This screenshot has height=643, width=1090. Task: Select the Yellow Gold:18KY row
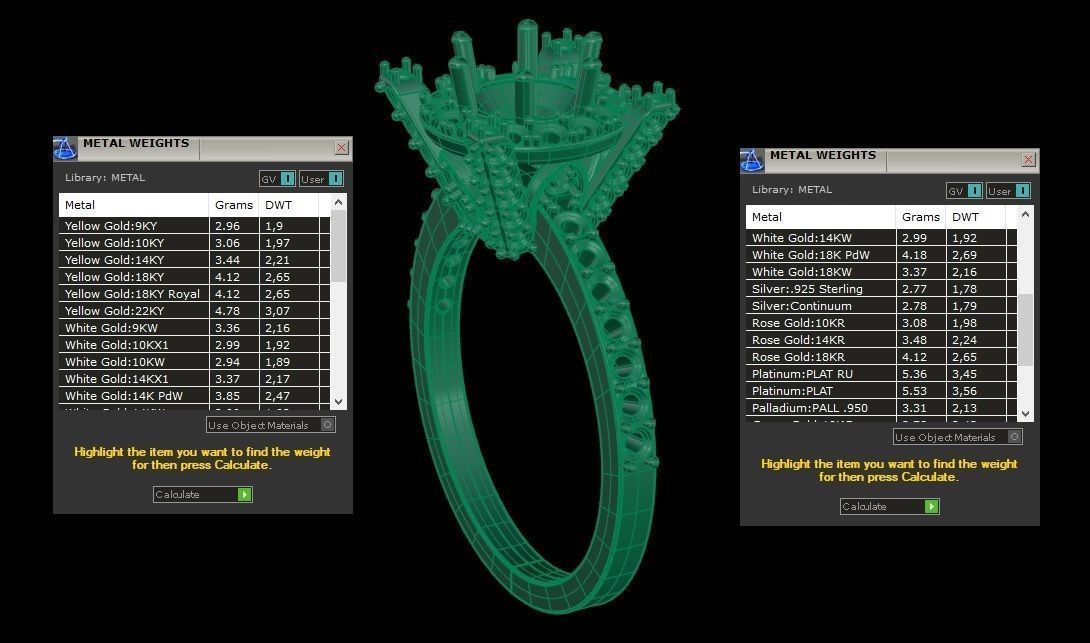coord(194,277)
